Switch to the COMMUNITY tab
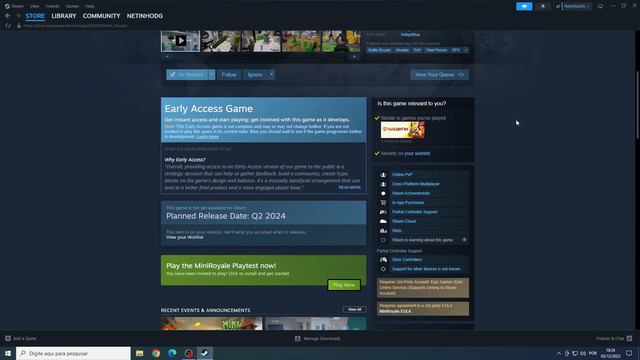Viewport: 640px width, 360px height. (101, 16)
